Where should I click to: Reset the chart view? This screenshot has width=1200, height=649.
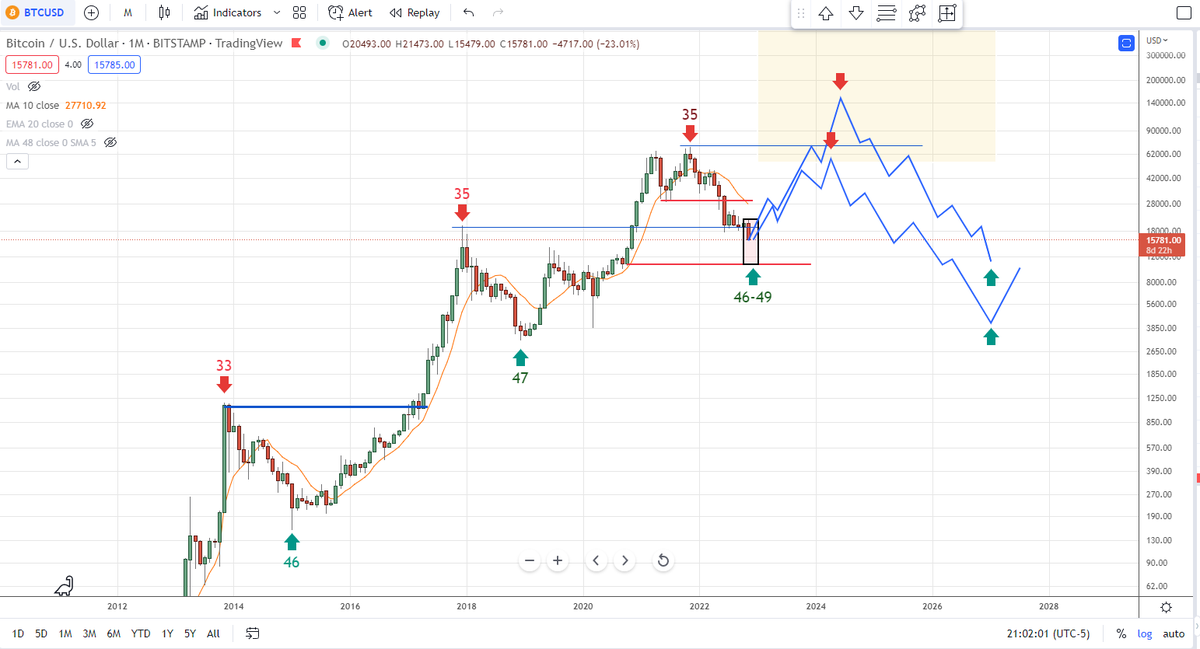tap(663, 561)
